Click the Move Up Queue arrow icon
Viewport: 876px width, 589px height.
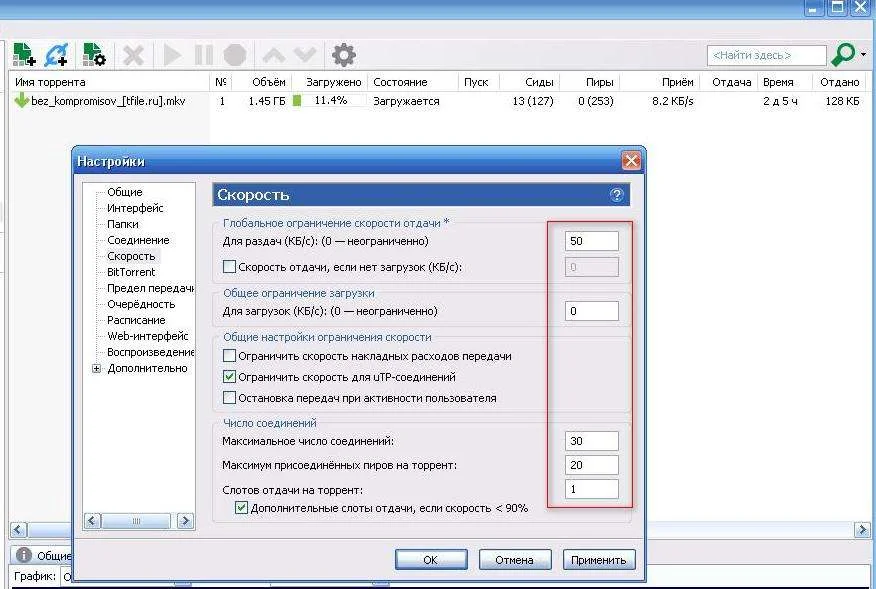[x=274, y=55]
